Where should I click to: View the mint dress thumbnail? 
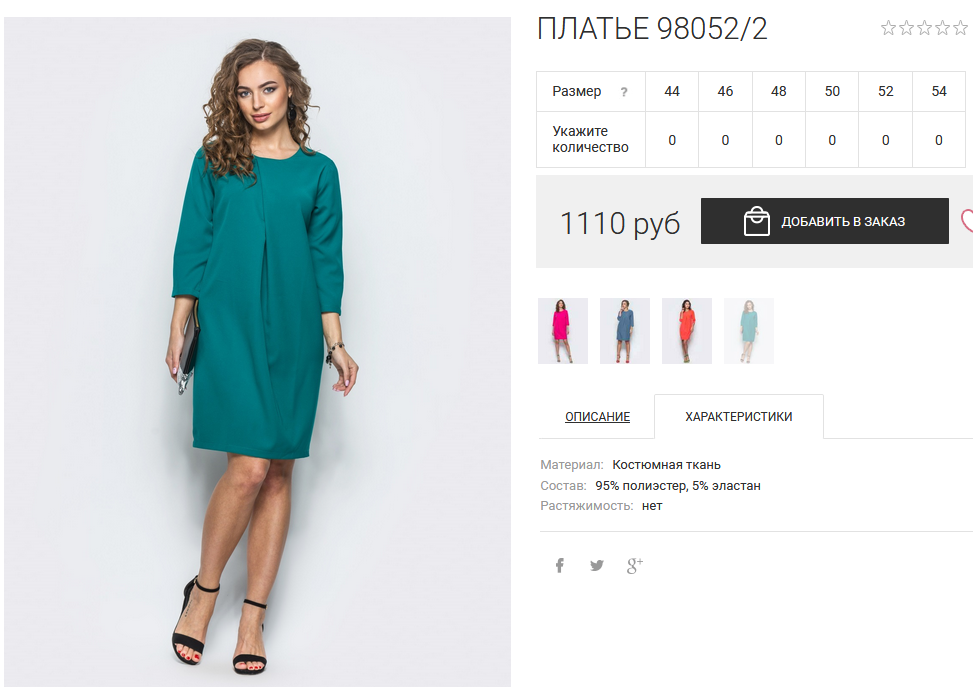tap(749, 331)
